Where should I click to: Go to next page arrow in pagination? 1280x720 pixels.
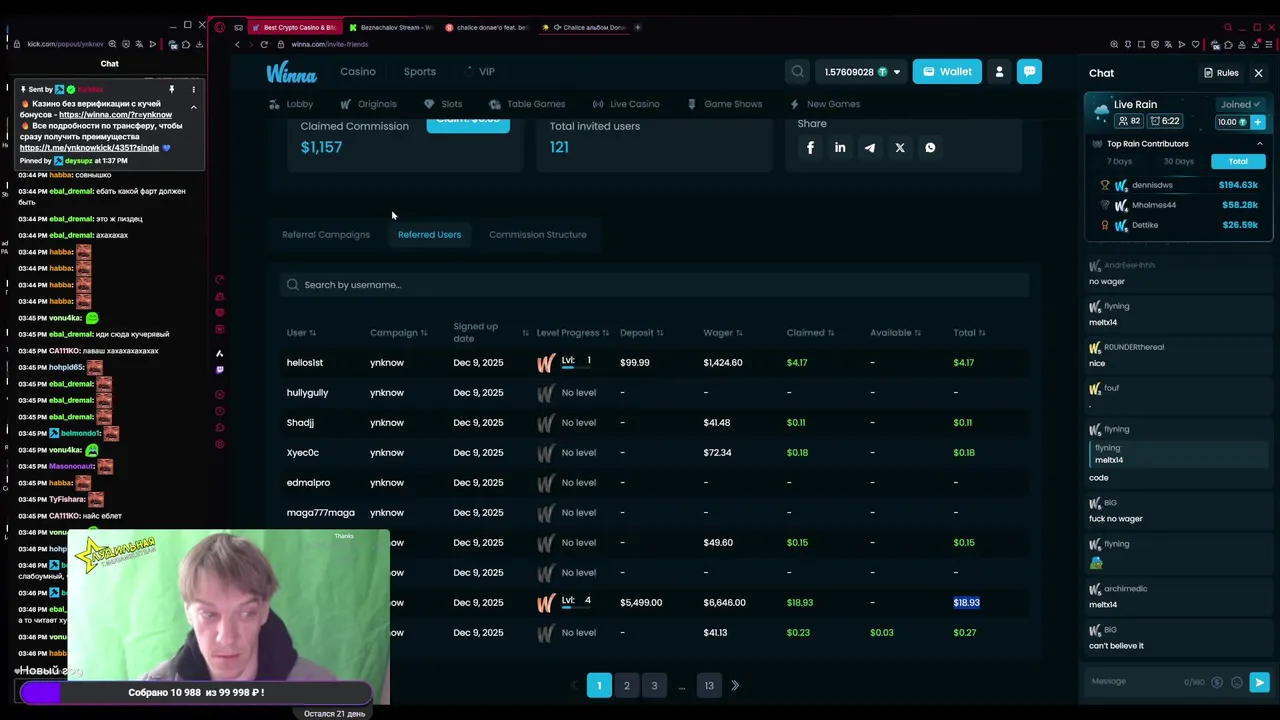coord(735,686)
